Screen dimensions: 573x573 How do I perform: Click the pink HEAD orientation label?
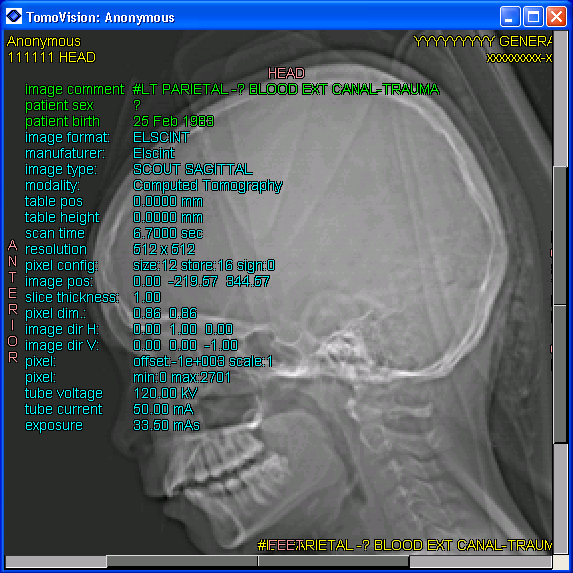[286, 73]
